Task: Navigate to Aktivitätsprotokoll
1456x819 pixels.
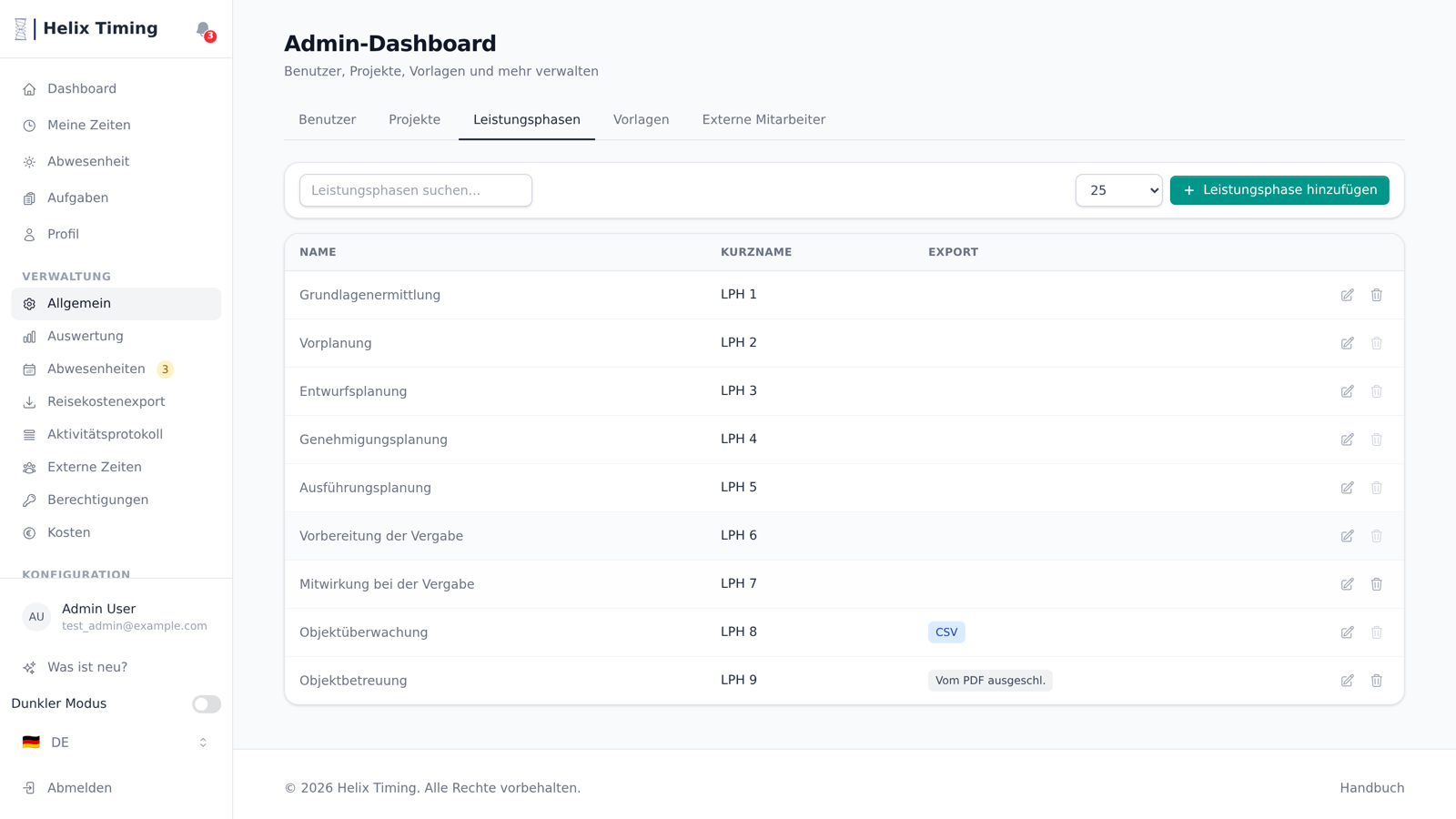Action: 116,435
